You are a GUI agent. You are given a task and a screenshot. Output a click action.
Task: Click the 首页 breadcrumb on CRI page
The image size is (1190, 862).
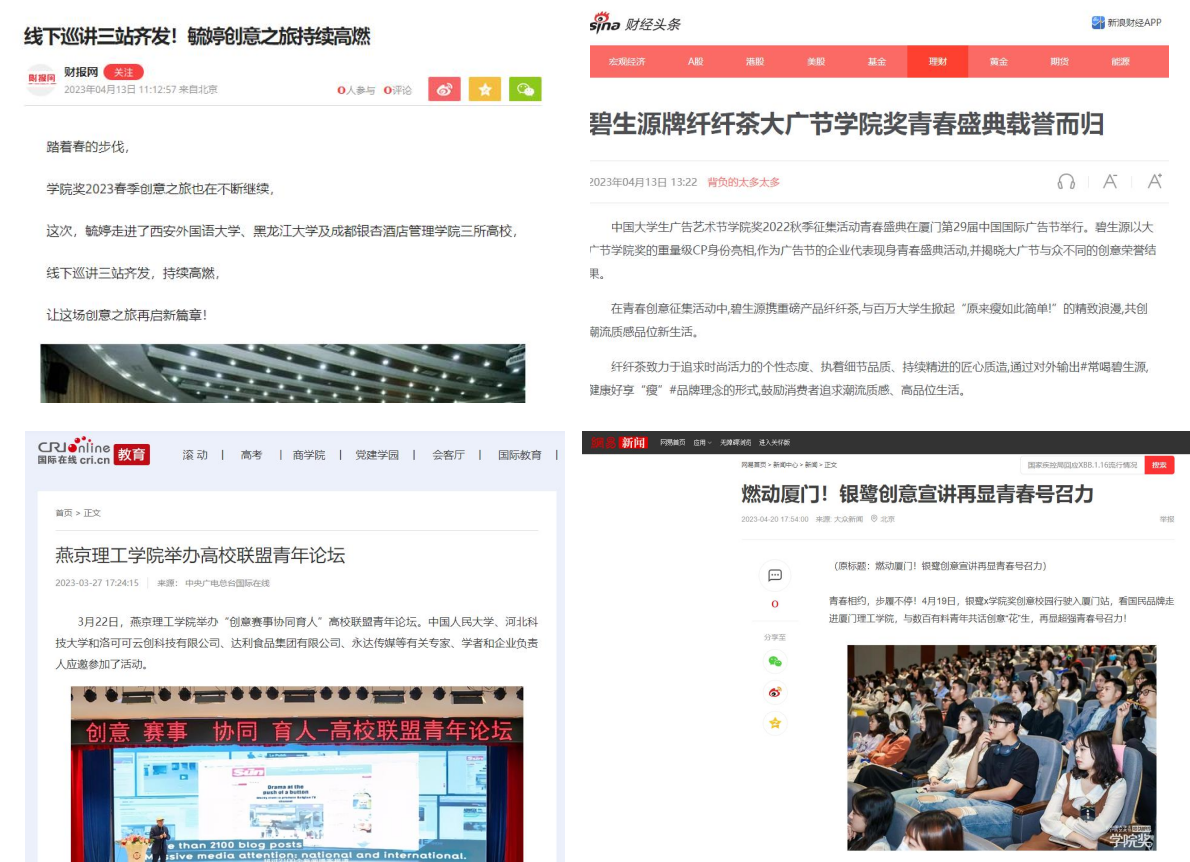[x=64, y=513]
